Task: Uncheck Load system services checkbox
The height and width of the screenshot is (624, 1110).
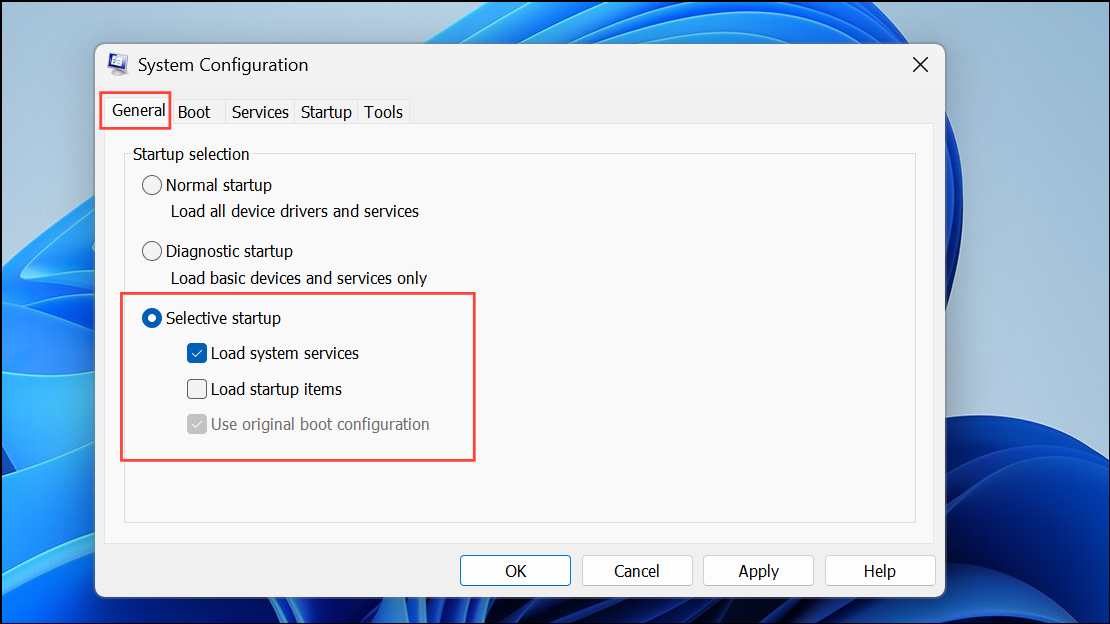Action: coord(197,353)
